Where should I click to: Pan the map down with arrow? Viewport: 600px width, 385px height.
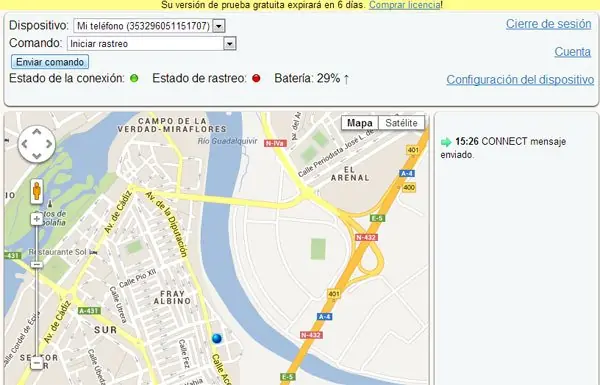(36, 156)
